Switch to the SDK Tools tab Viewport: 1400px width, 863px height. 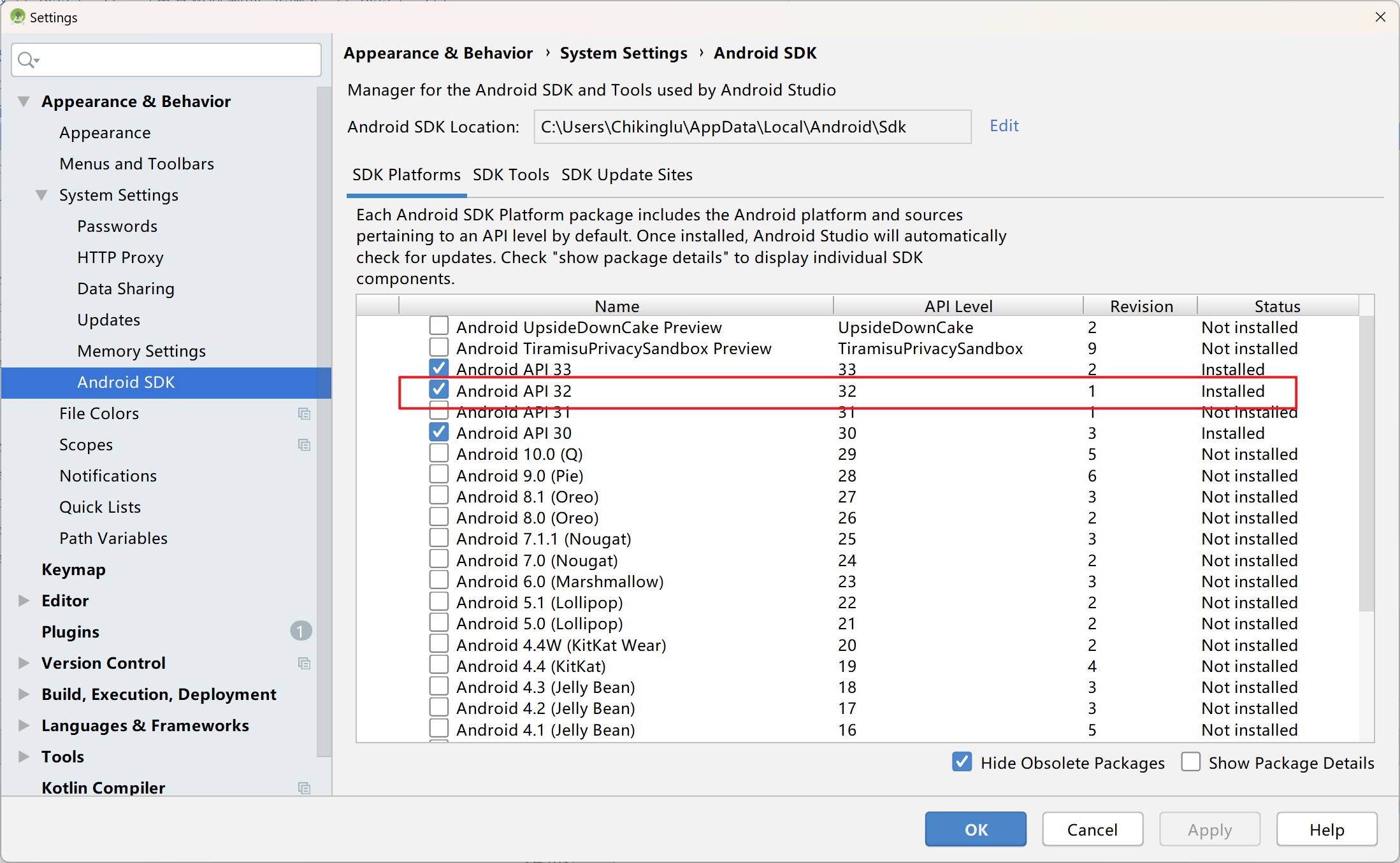510,175
